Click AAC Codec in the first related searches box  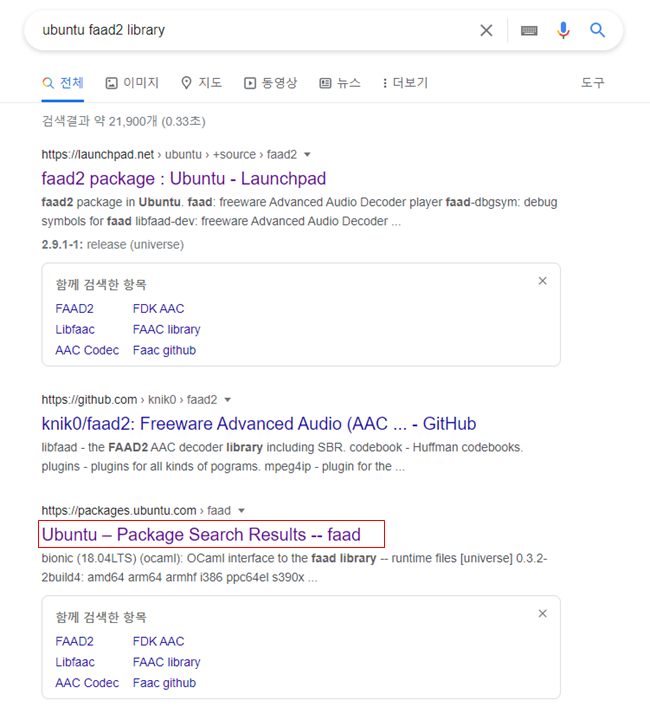pyautogui.click(x=87, y=350)
